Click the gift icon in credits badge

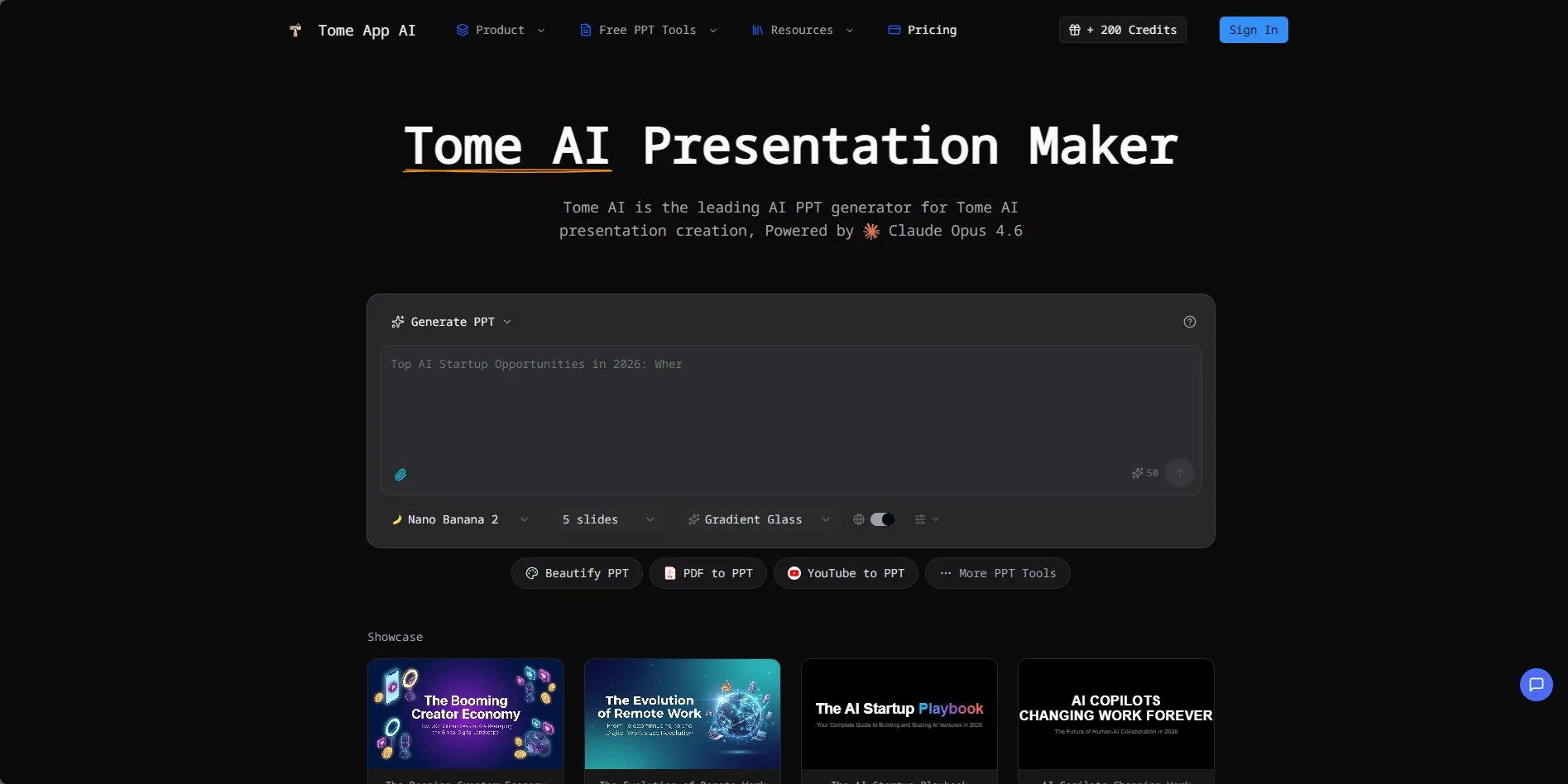point(1075,30)
